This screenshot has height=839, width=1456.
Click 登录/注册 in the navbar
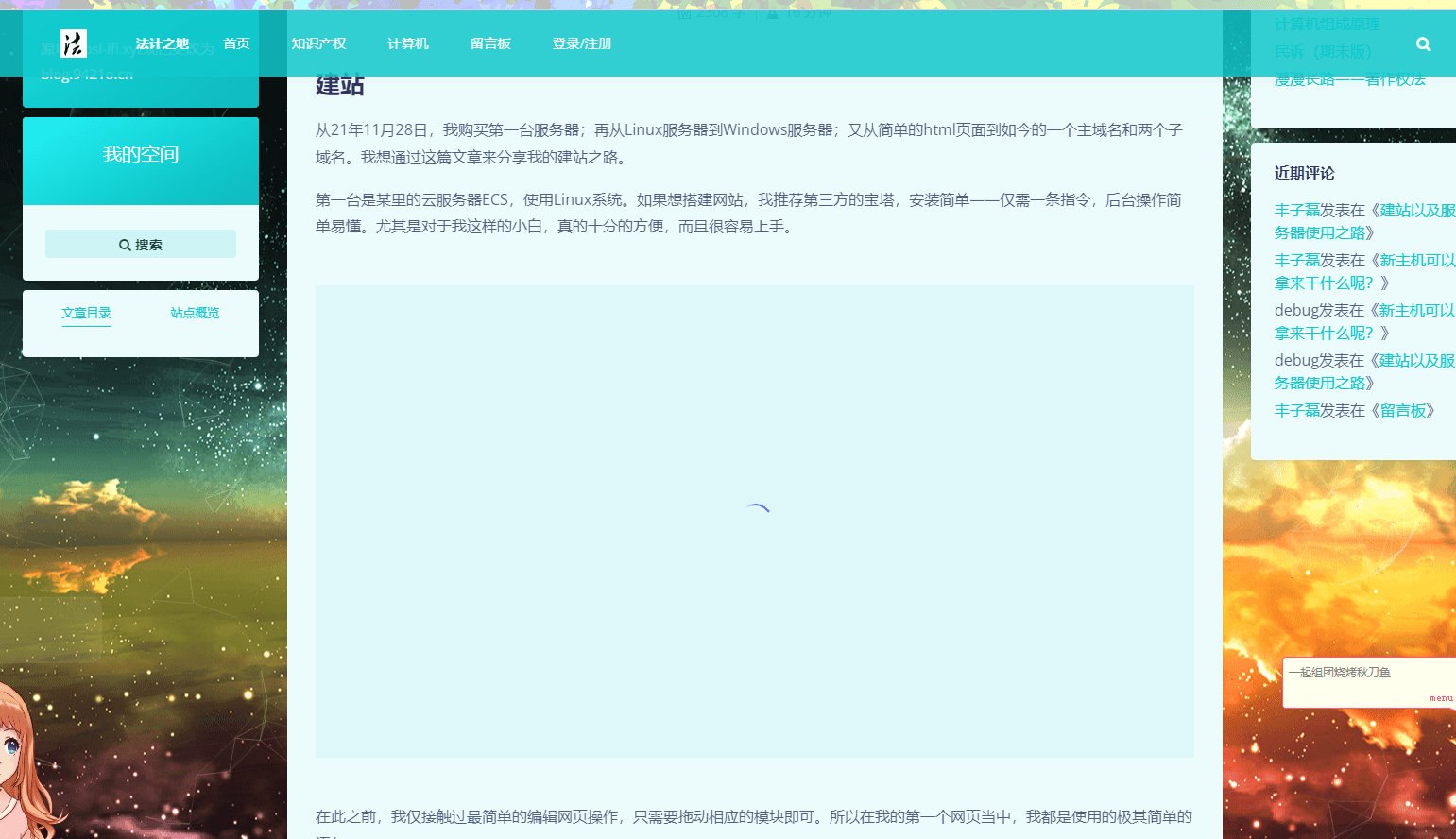(582, 43)
